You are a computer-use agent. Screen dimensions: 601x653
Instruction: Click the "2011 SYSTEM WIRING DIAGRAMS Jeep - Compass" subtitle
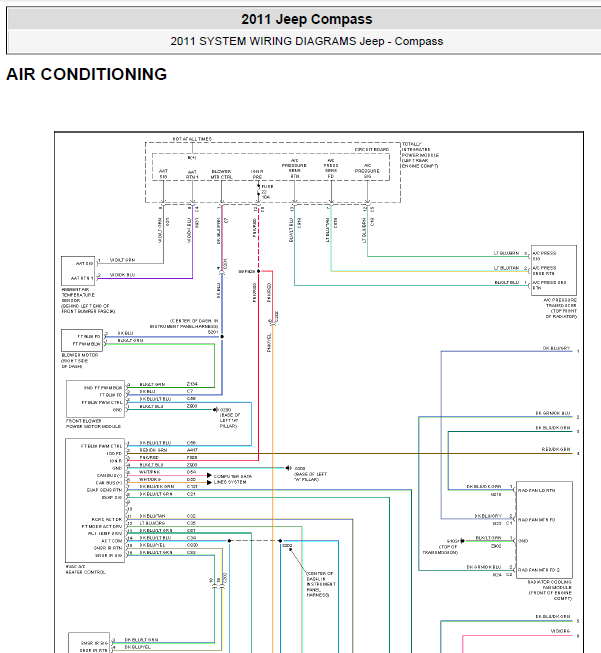click(307, 41)
